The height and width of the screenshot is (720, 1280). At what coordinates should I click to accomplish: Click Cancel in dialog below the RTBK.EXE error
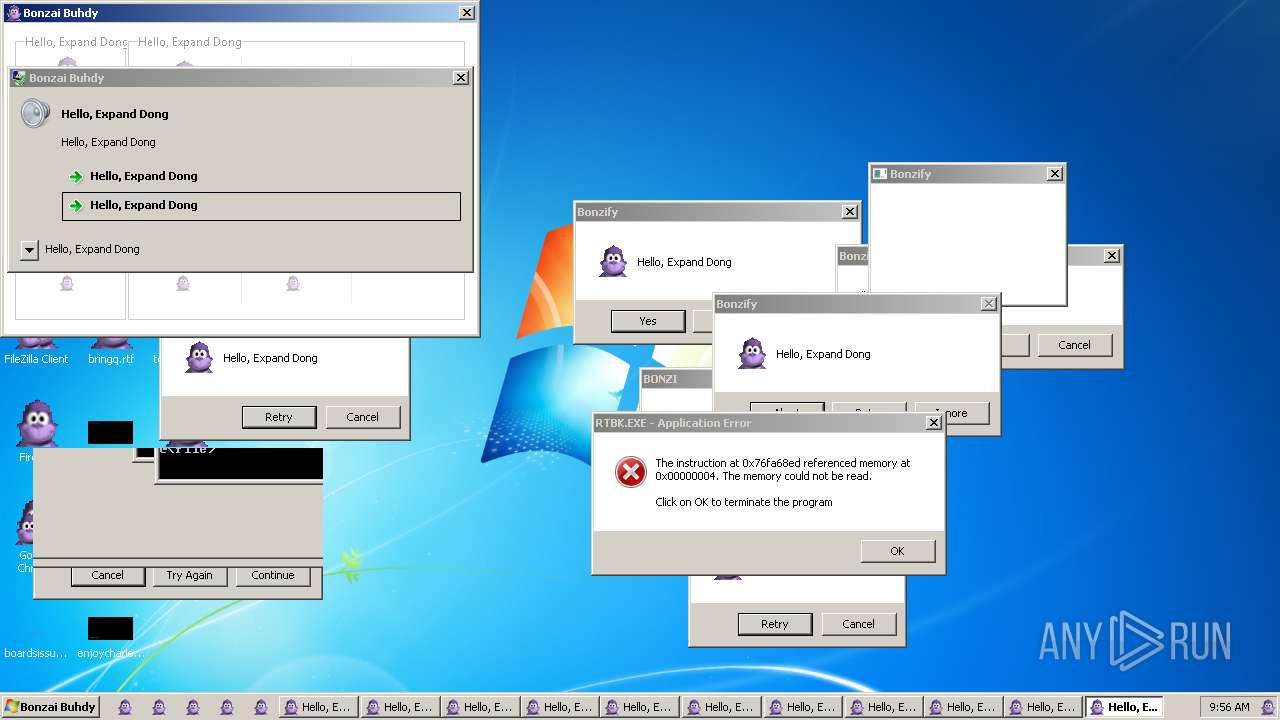(x=858, y=624)
